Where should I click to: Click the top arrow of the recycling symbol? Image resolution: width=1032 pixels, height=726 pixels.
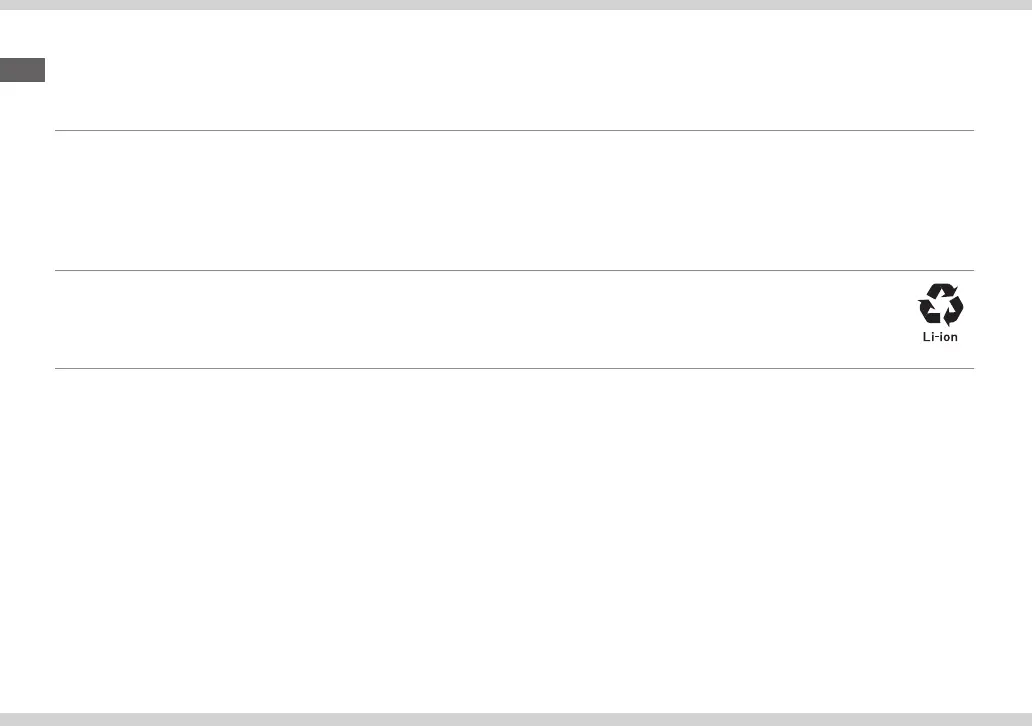pyautogui.click(x=941, y=291)
